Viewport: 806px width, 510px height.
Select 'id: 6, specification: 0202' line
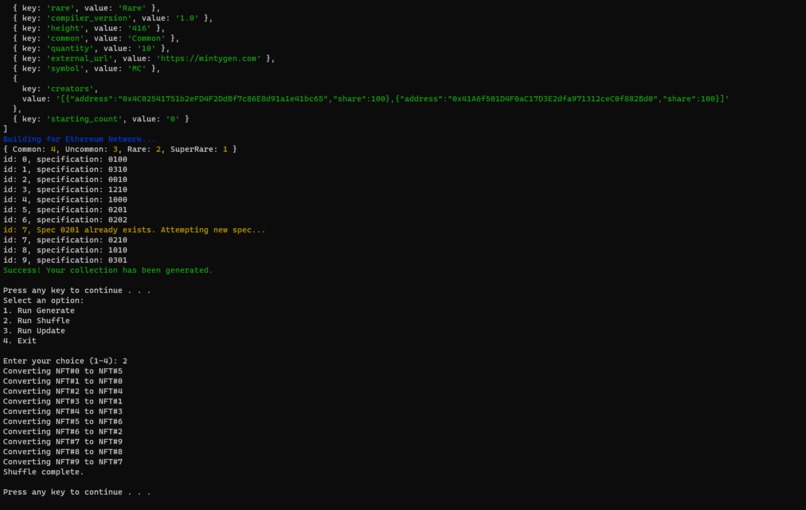click(x=65, y=220)
